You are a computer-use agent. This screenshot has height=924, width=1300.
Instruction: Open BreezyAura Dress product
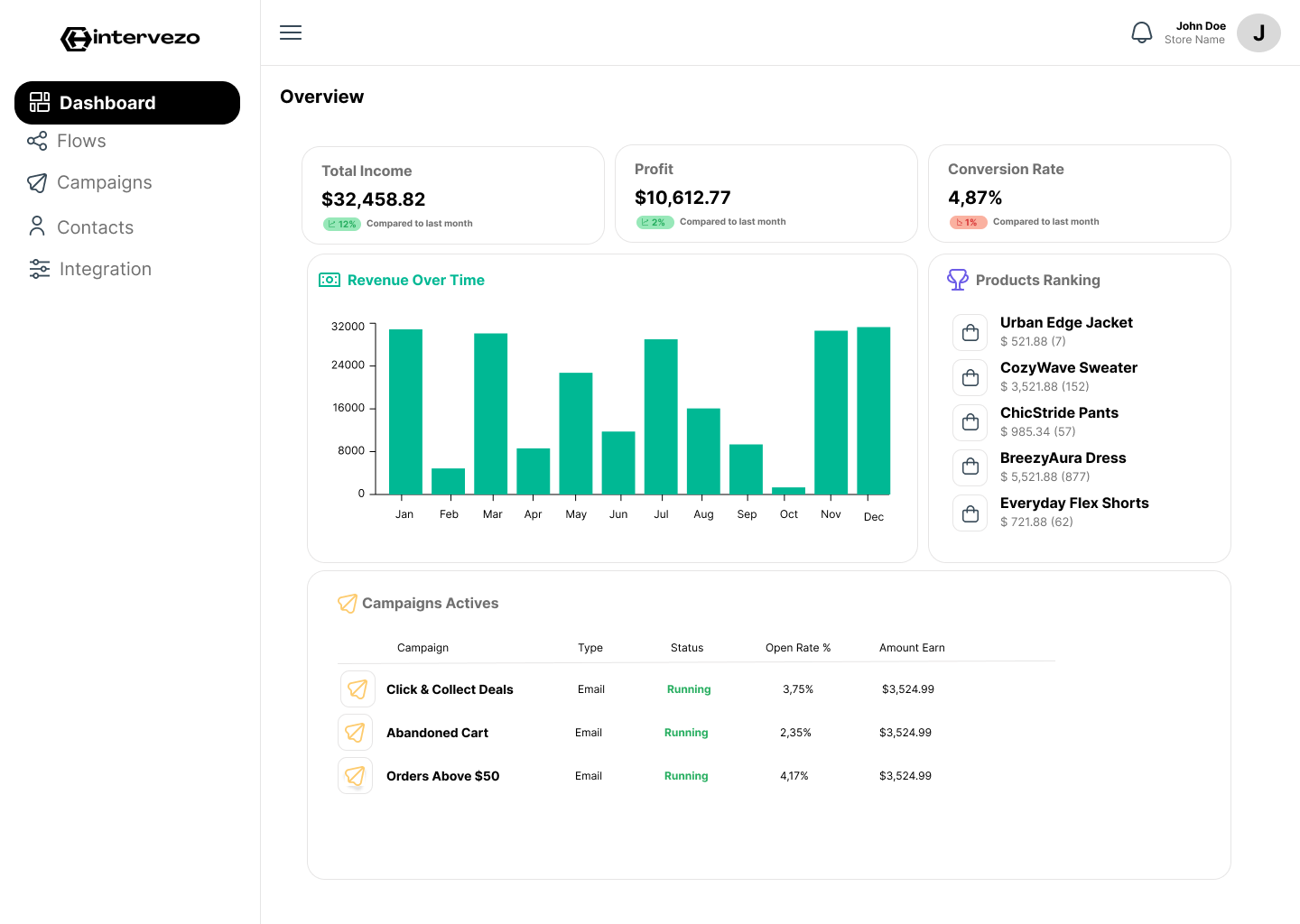click(1063, 457)
